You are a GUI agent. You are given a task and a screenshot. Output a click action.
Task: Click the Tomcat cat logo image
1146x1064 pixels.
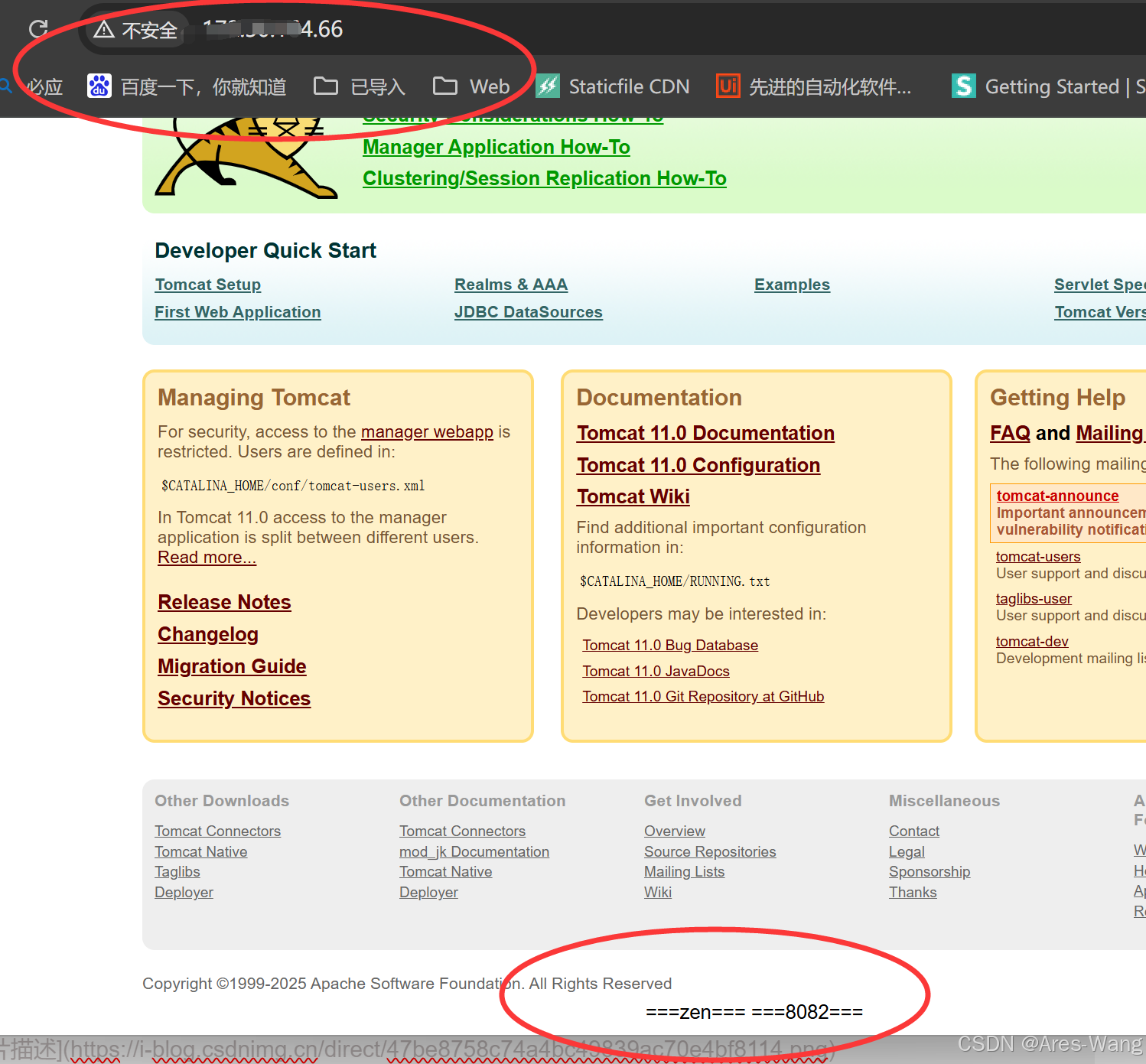tap(246, 158)
